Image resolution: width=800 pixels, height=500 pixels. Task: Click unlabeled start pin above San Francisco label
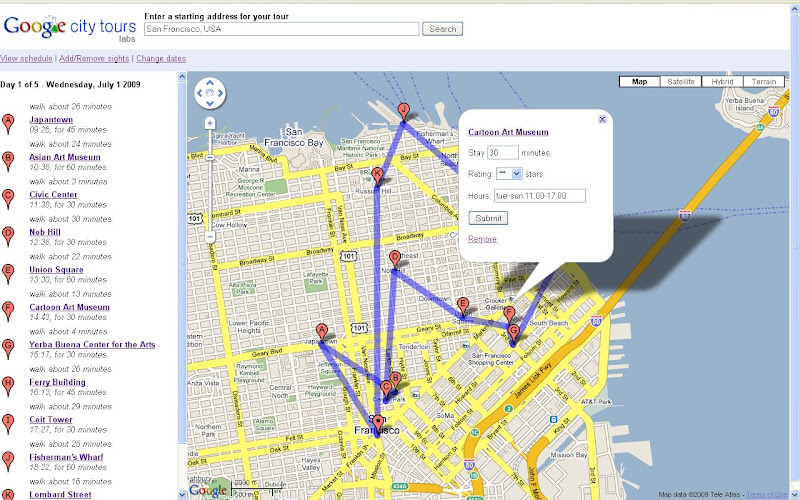[378, 424]
